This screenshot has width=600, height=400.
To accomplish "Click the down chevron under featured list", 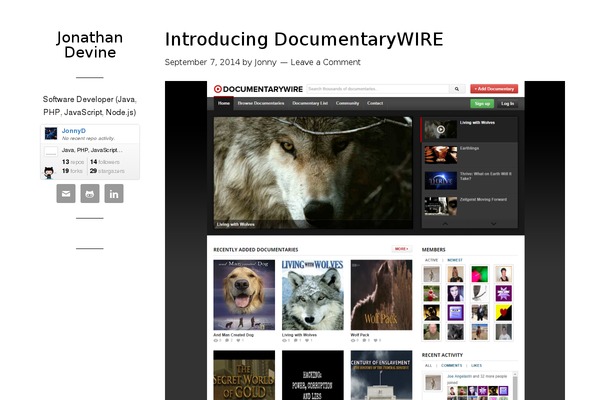I will (494, 224).
